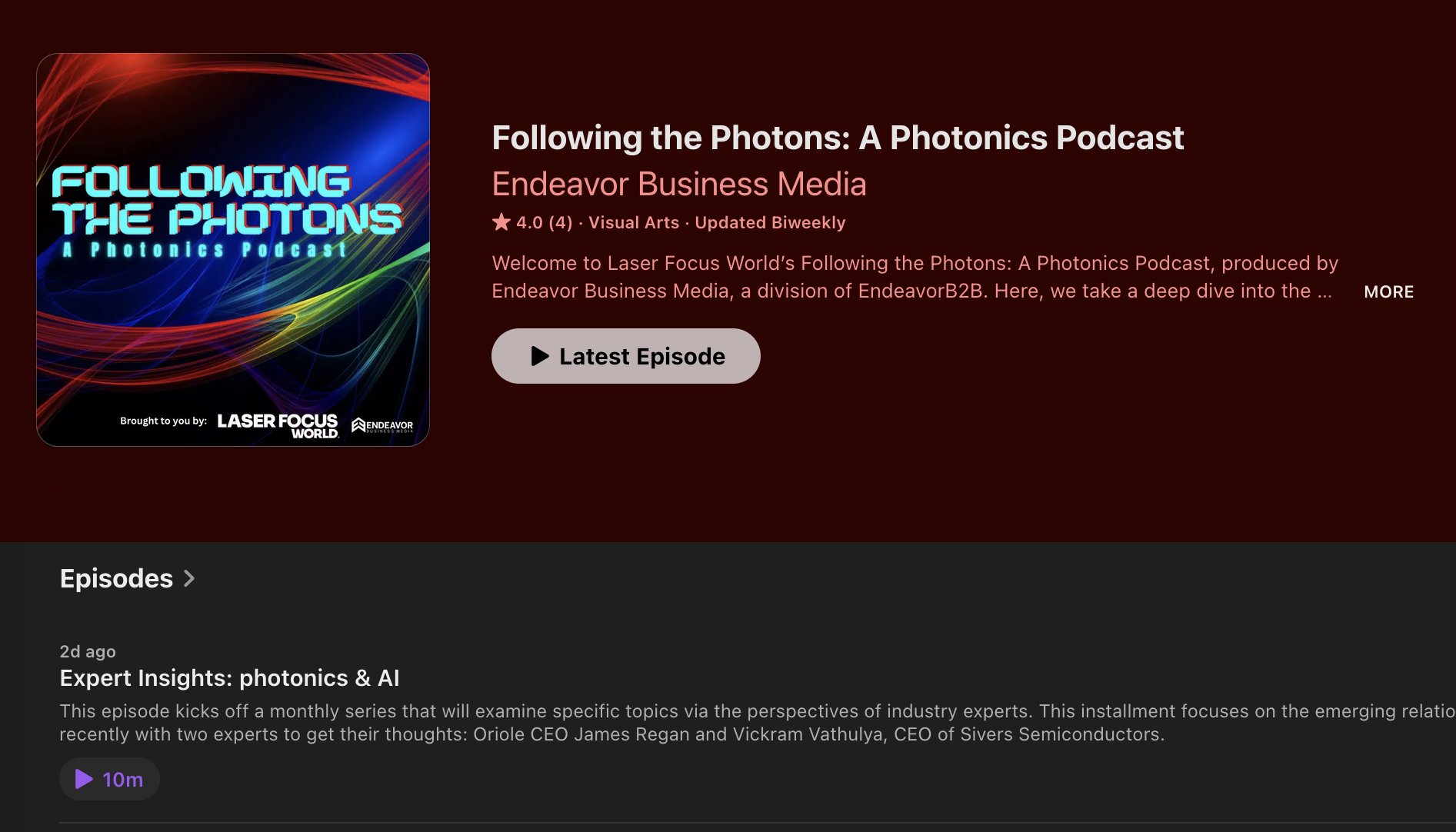The width and height of the screenshot is (1456, 832).
Task: Open the Endeavor Business Media publisher link
Action: 679,184
